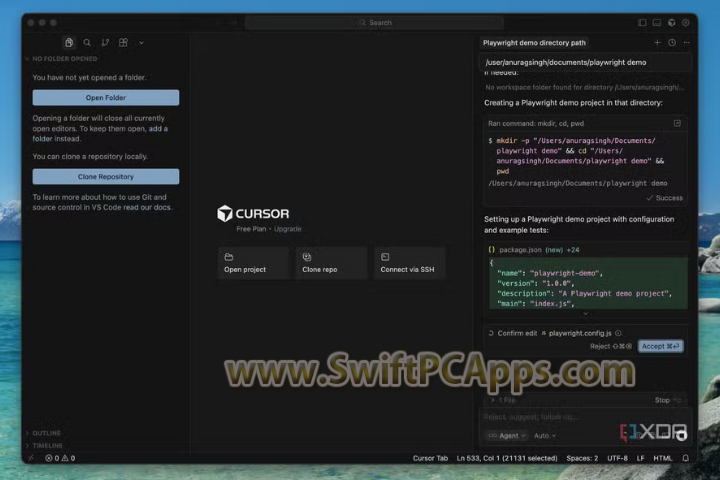Open the Ran command terminal popout icon
The height and width of the screenshot is (480, 720).
pyautogui.click(x=677, y=123)
